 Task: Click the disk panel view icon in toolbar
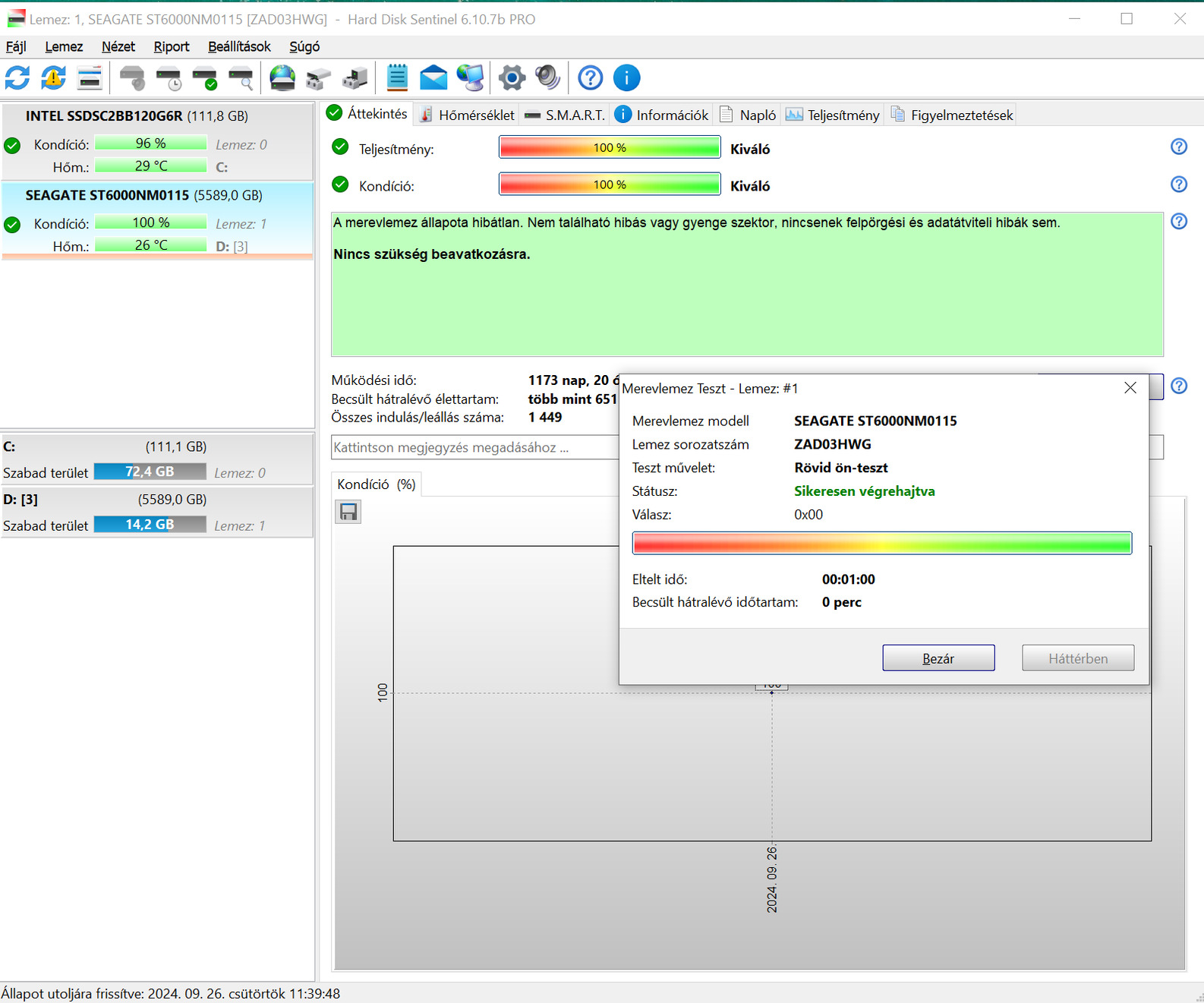click(90, 77)
